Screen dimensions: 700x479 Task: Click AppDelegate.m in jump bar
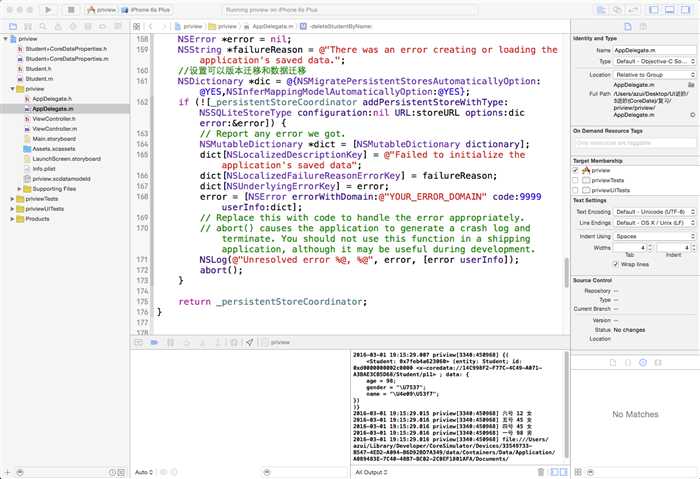point(269,27)
